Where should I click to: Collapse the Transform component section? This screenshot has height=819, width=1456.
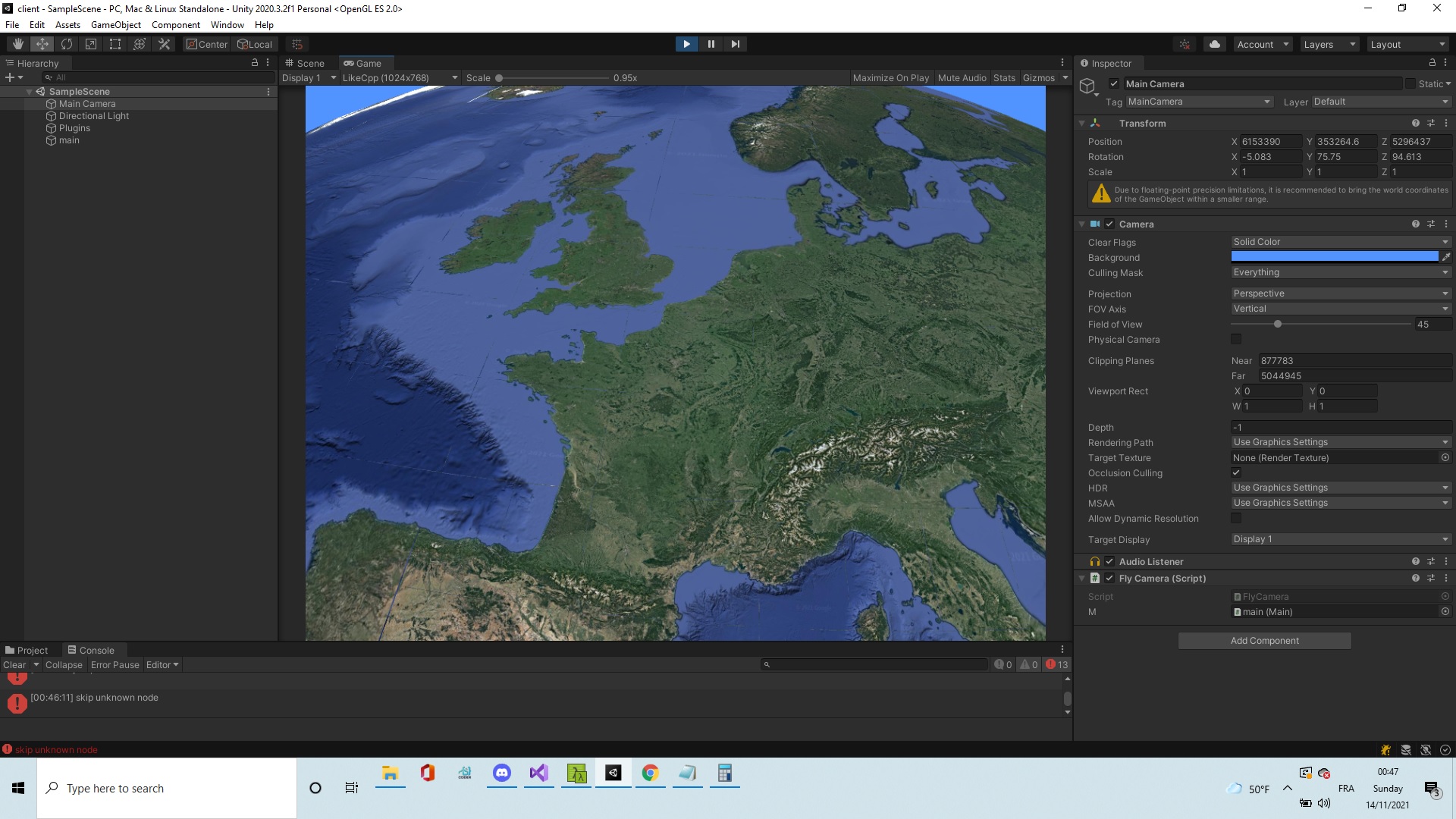pos(1082,123)
